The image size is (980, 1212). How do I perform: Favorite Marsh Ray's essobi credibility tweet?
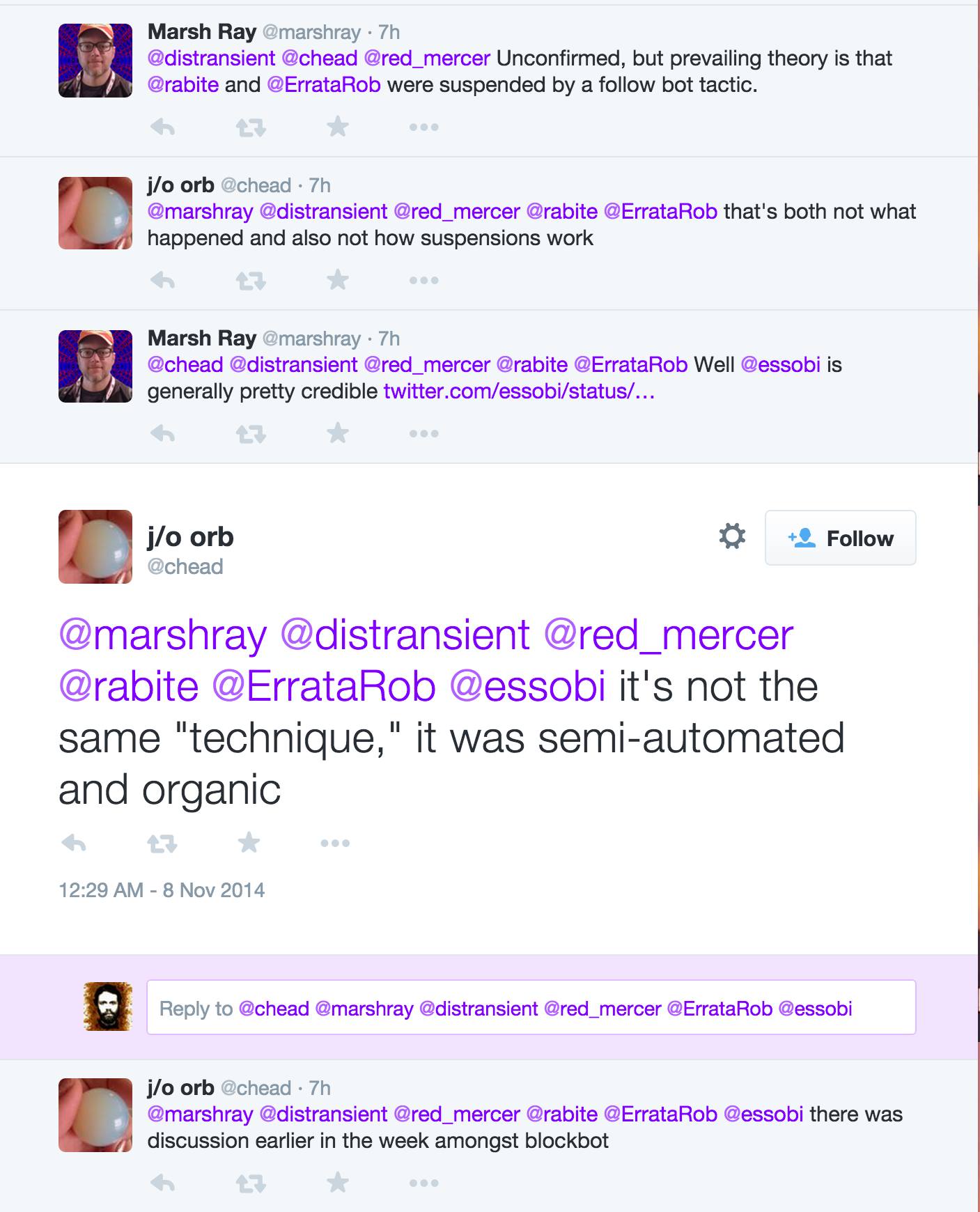[338, 433]
